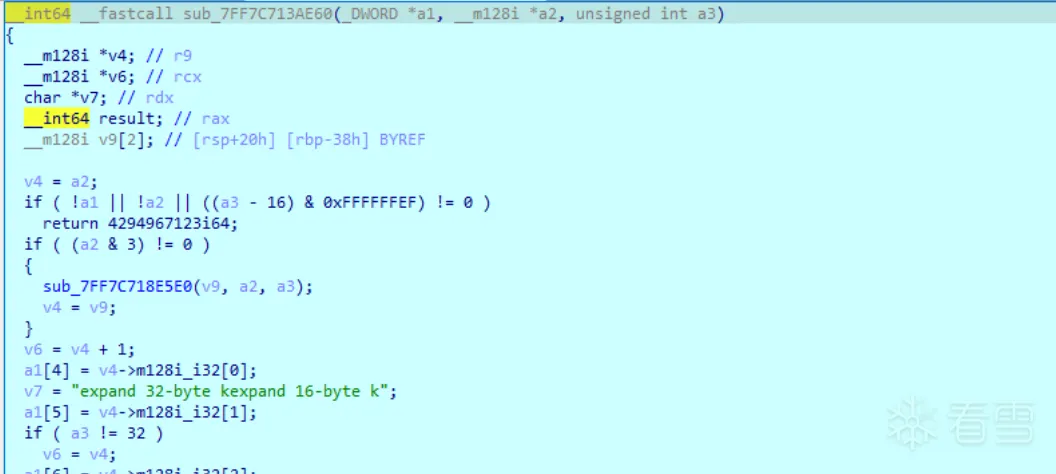The image size is (1056, 474).
Task: Click the 'v6 = v4 + 1;' statement
Action: [80, 349]
